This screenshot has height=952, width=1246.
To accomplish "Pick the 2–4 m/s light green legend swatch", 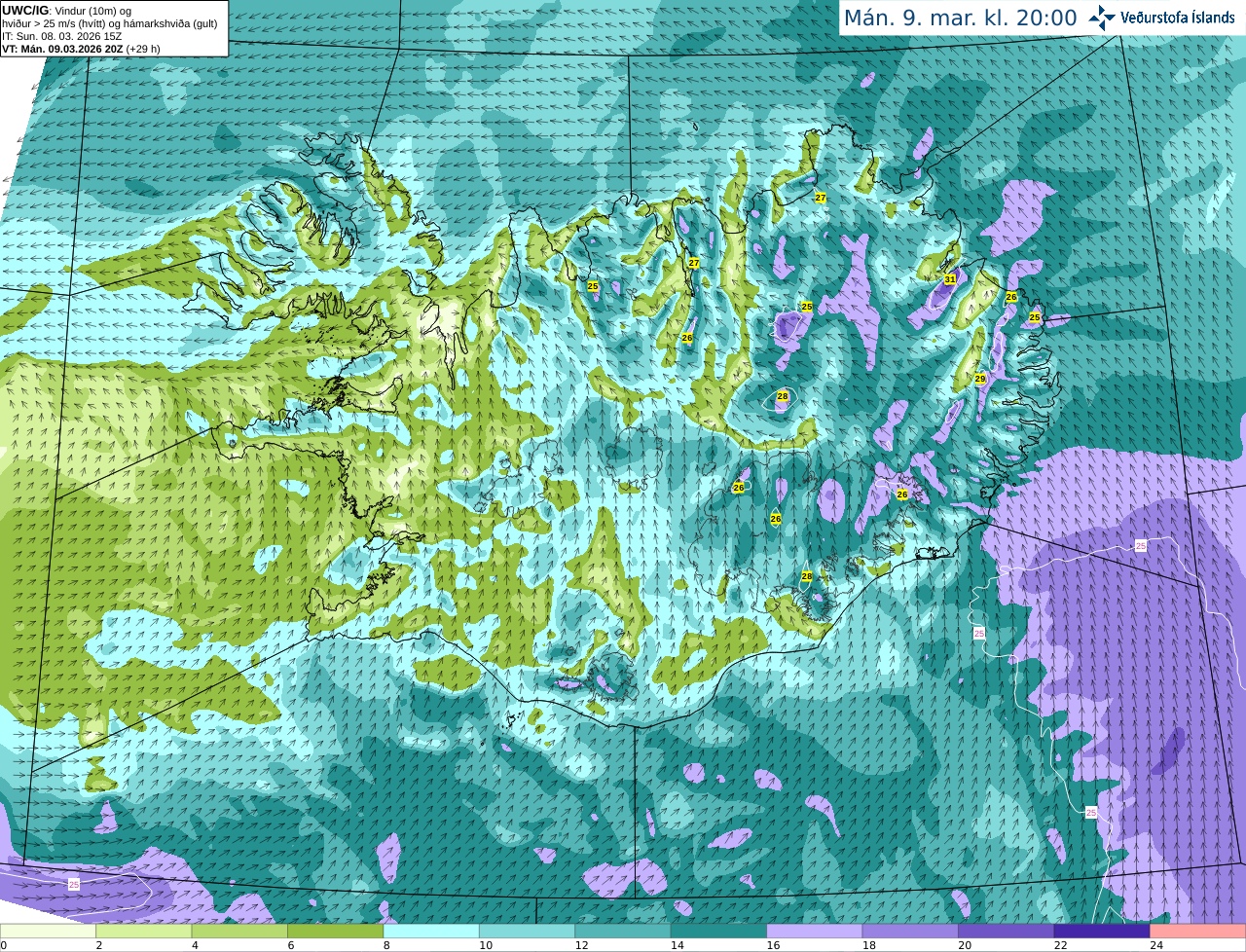I will pyautogui.click(x=144, y=932).
